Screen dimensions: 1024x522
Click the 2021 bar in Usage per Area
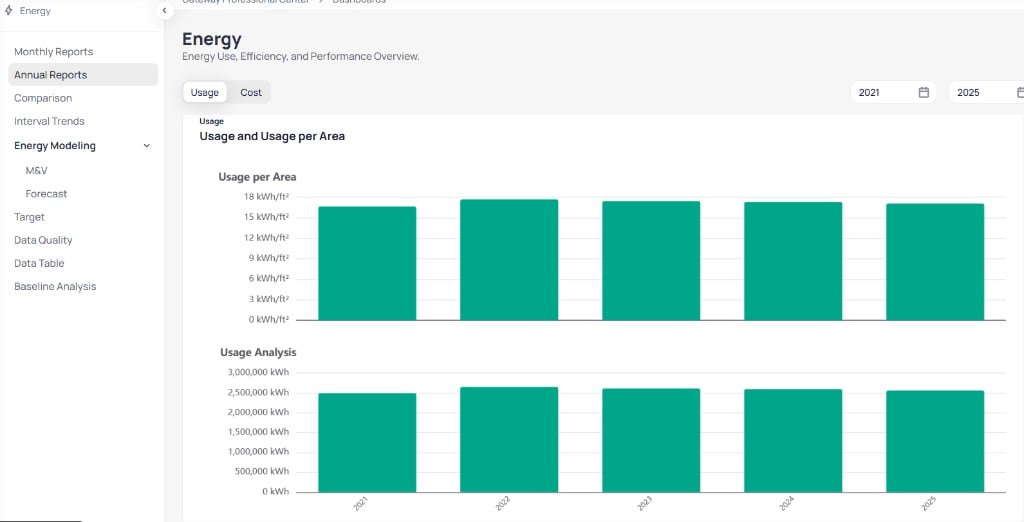(x=367, y=263)
